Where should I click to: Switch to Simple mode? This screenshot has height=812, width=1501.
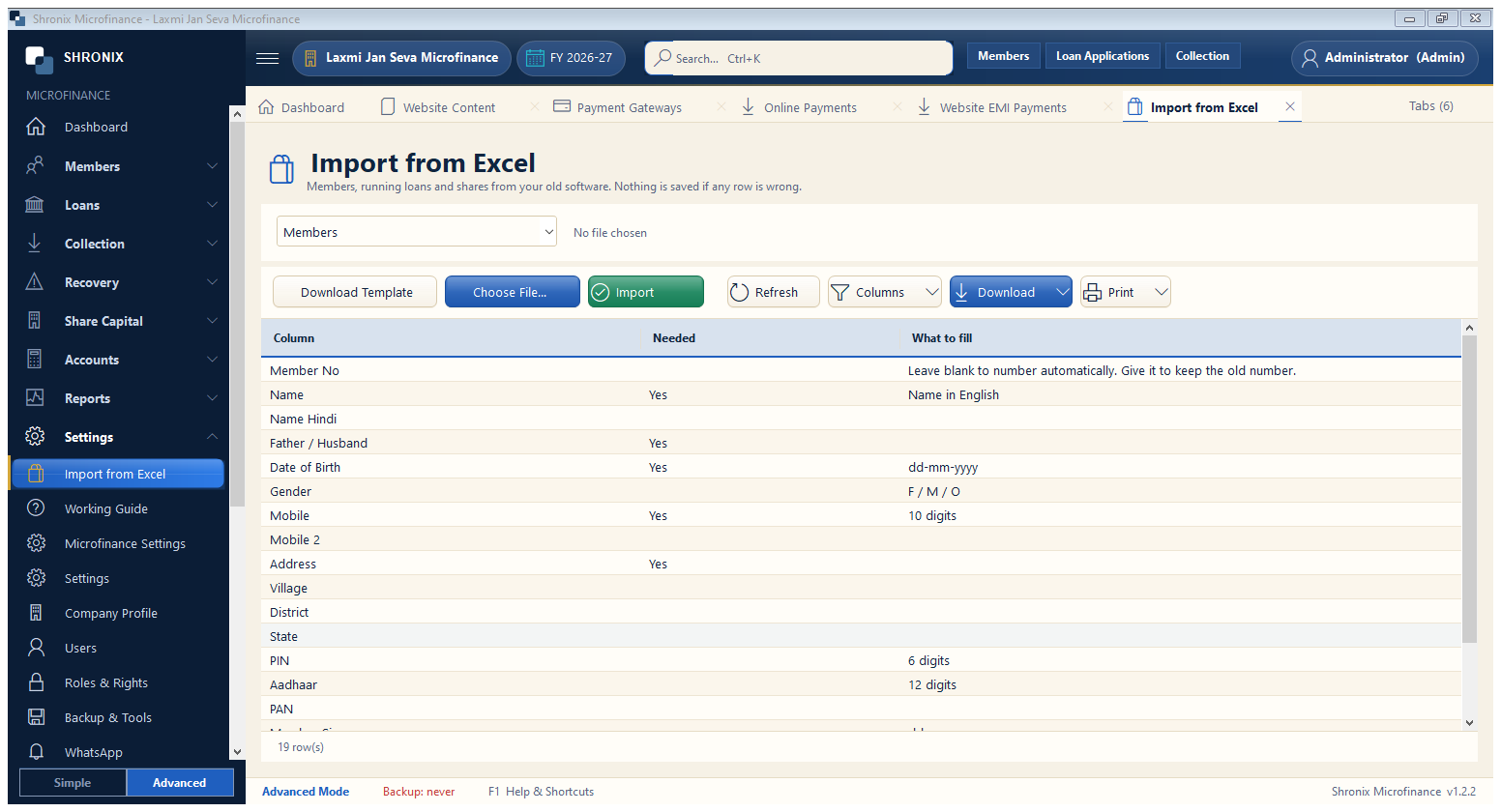tap(73, 783)
